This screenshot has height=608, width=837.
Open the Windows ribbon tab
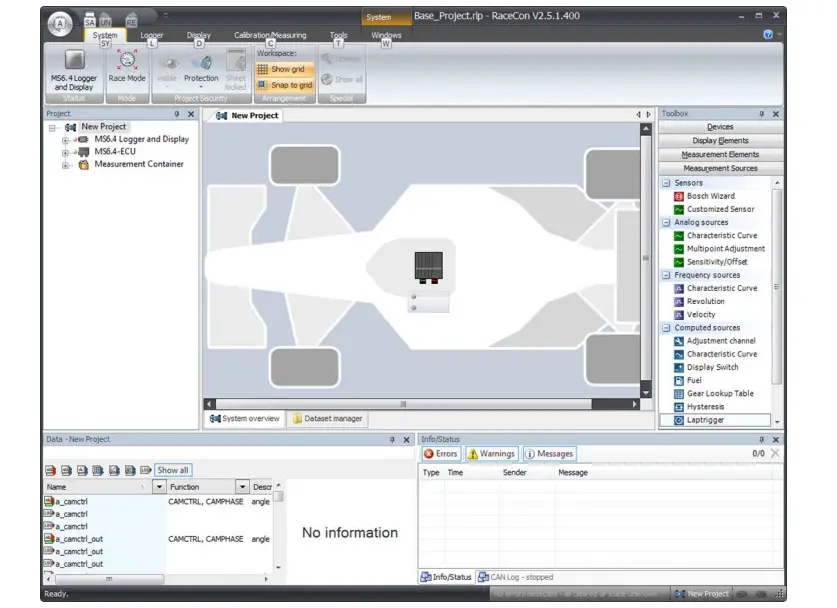(386, 35)
